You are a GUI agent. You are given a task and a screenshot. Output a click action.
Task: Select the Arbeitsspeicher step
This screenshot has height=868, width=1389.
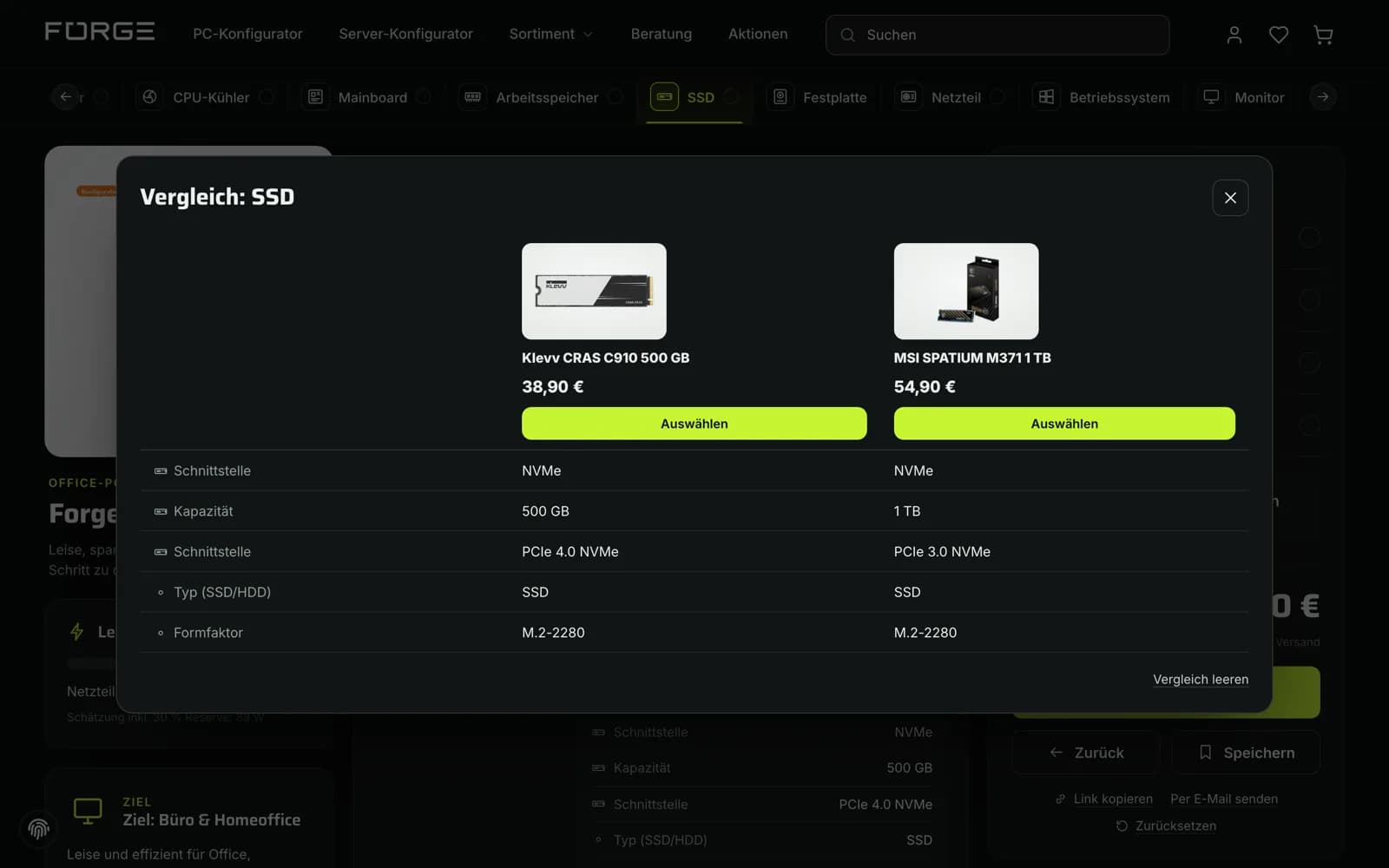[543, 97]
